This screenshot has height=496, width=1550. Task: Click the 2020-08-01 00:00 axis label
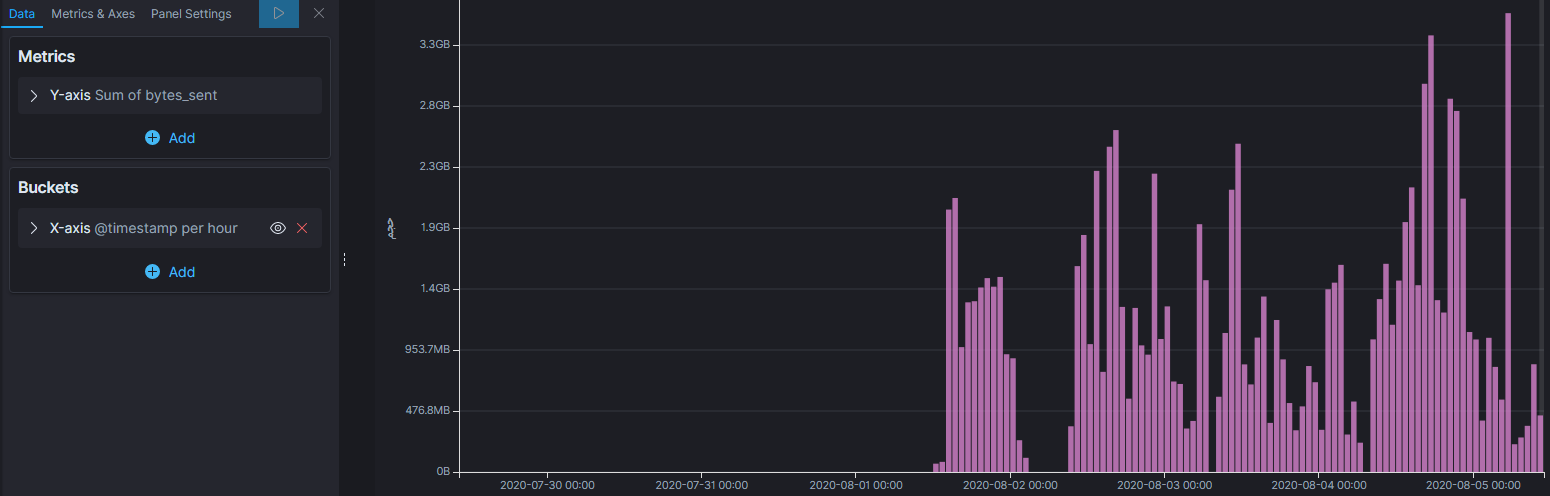856,485
